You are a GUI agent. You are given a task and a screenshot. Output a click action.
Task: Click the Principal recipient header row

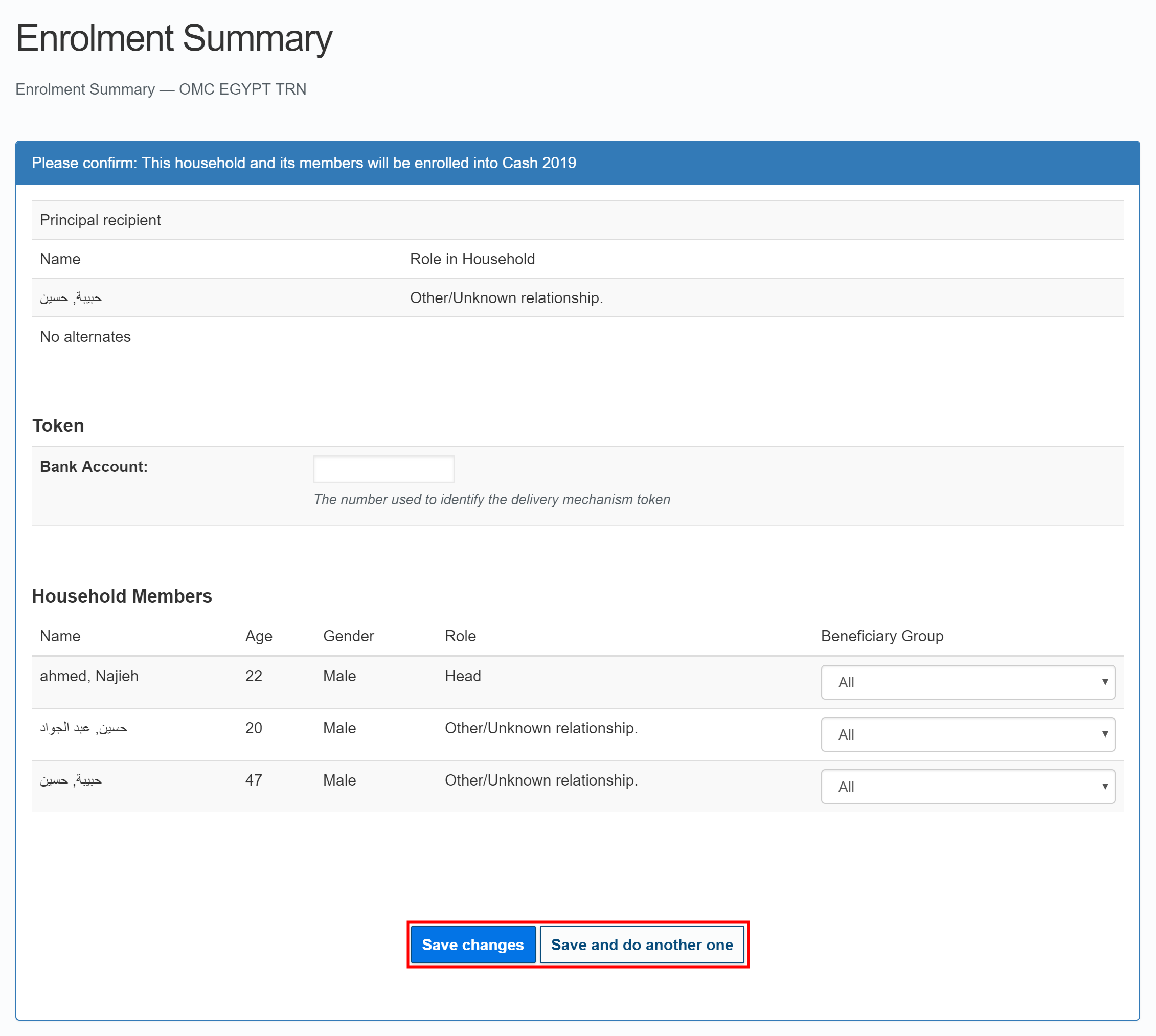100,220
